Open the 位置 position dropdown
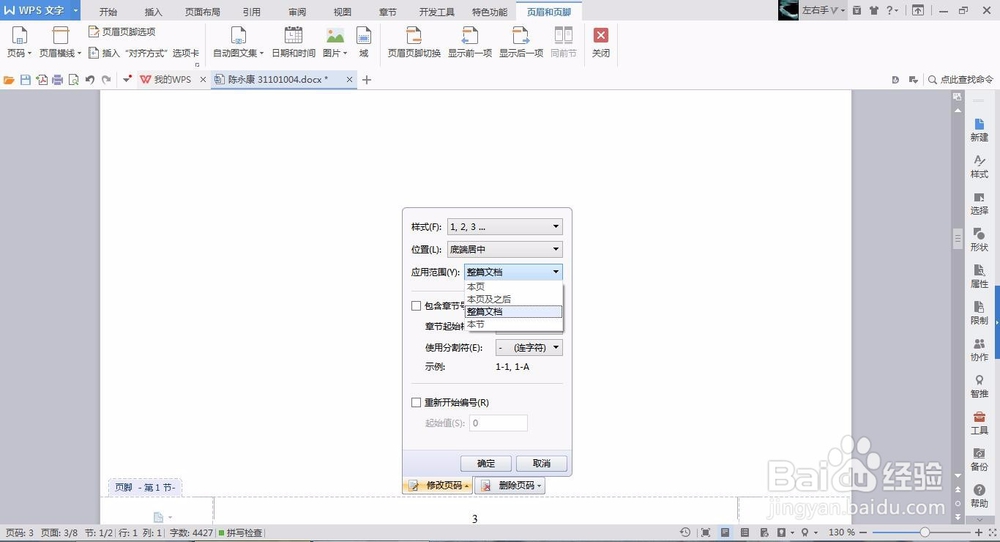This screenshot has width=1000, height=542. pos(504,249)
